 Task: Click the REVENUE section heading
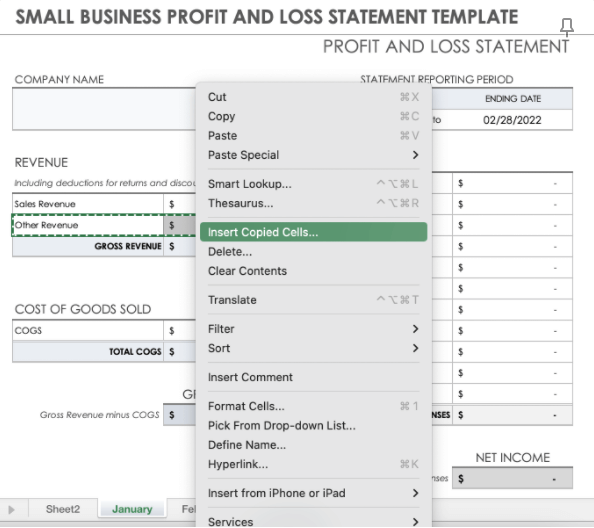41,163
